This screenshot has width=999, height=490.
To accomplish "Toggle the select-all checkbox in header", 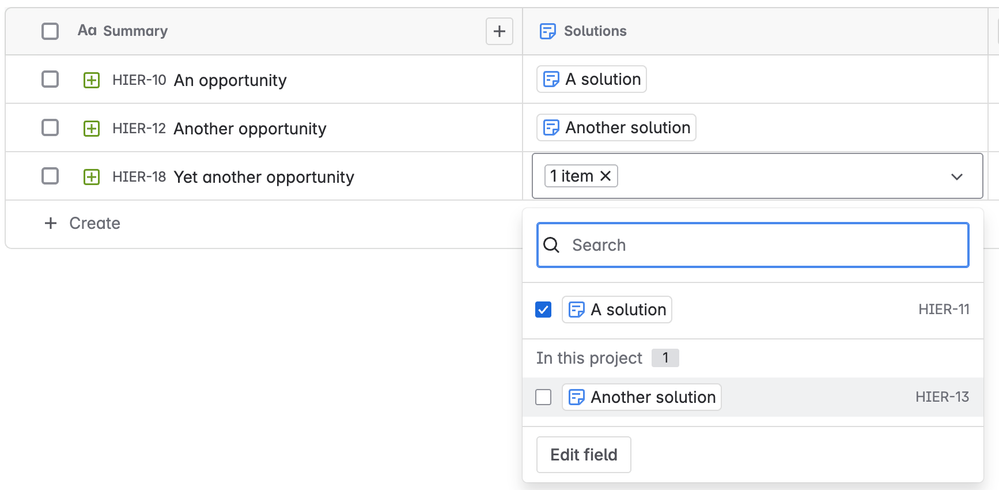I will click(x=50, y=31).
